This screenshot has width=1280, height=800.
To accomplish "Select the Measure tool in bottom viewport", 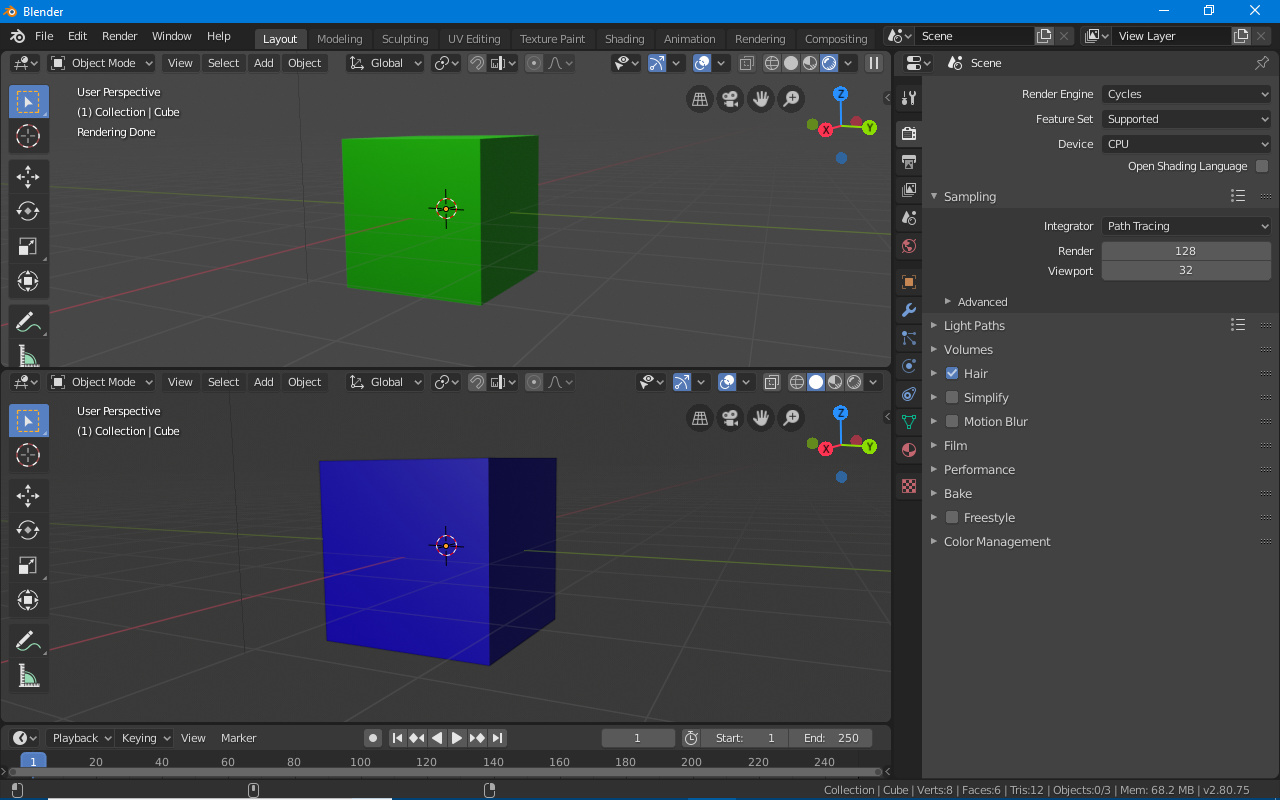I will 28,676.
